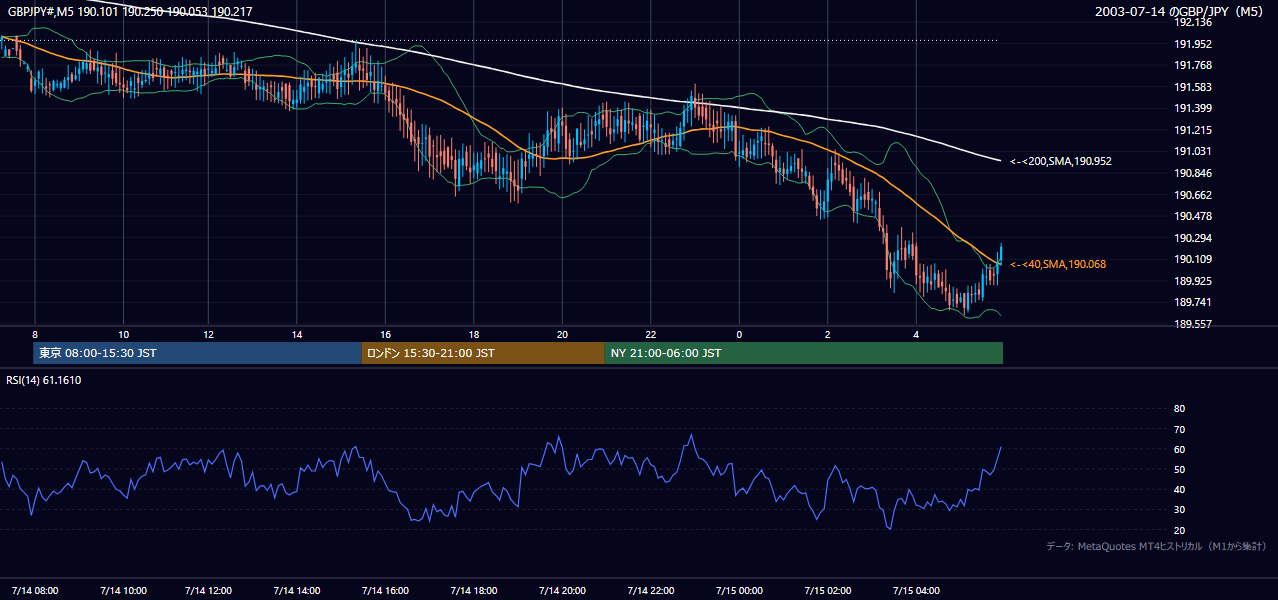Screen dimensions: 1278x600
Task: Click the date label 7/15 04:00
Action: [915, 590]
